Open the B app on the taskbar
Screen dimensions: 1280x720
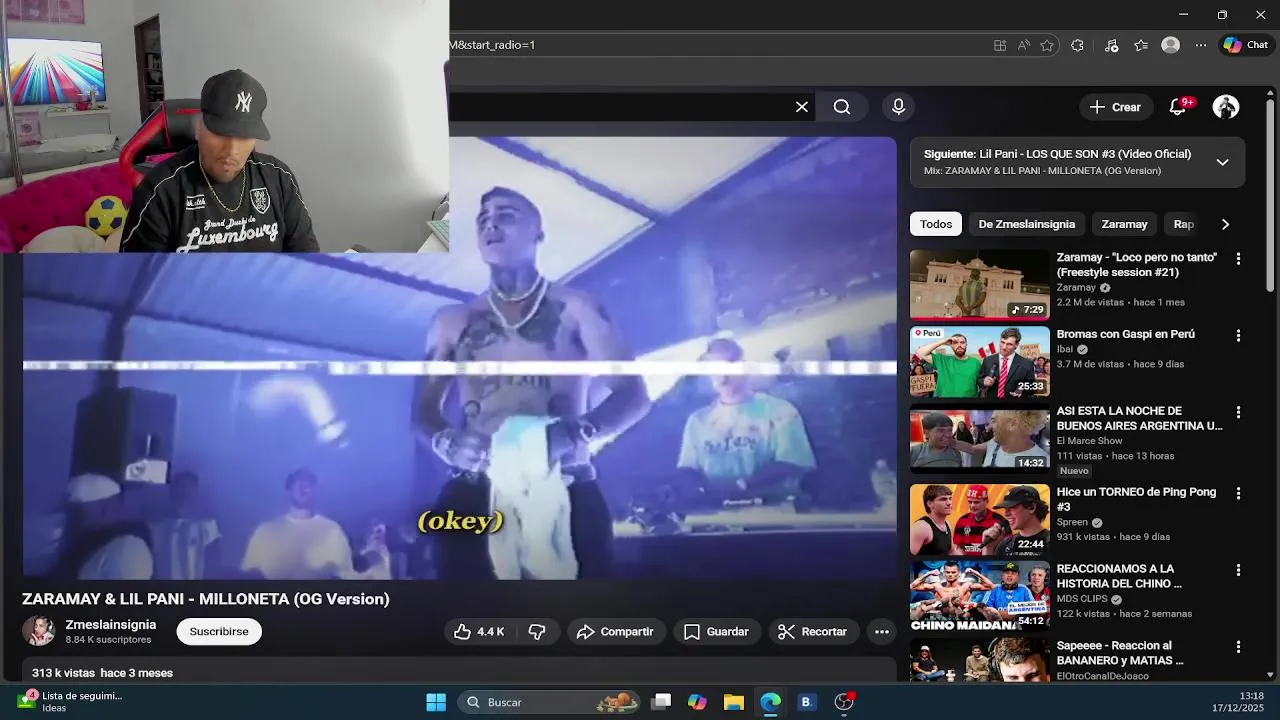806,702
